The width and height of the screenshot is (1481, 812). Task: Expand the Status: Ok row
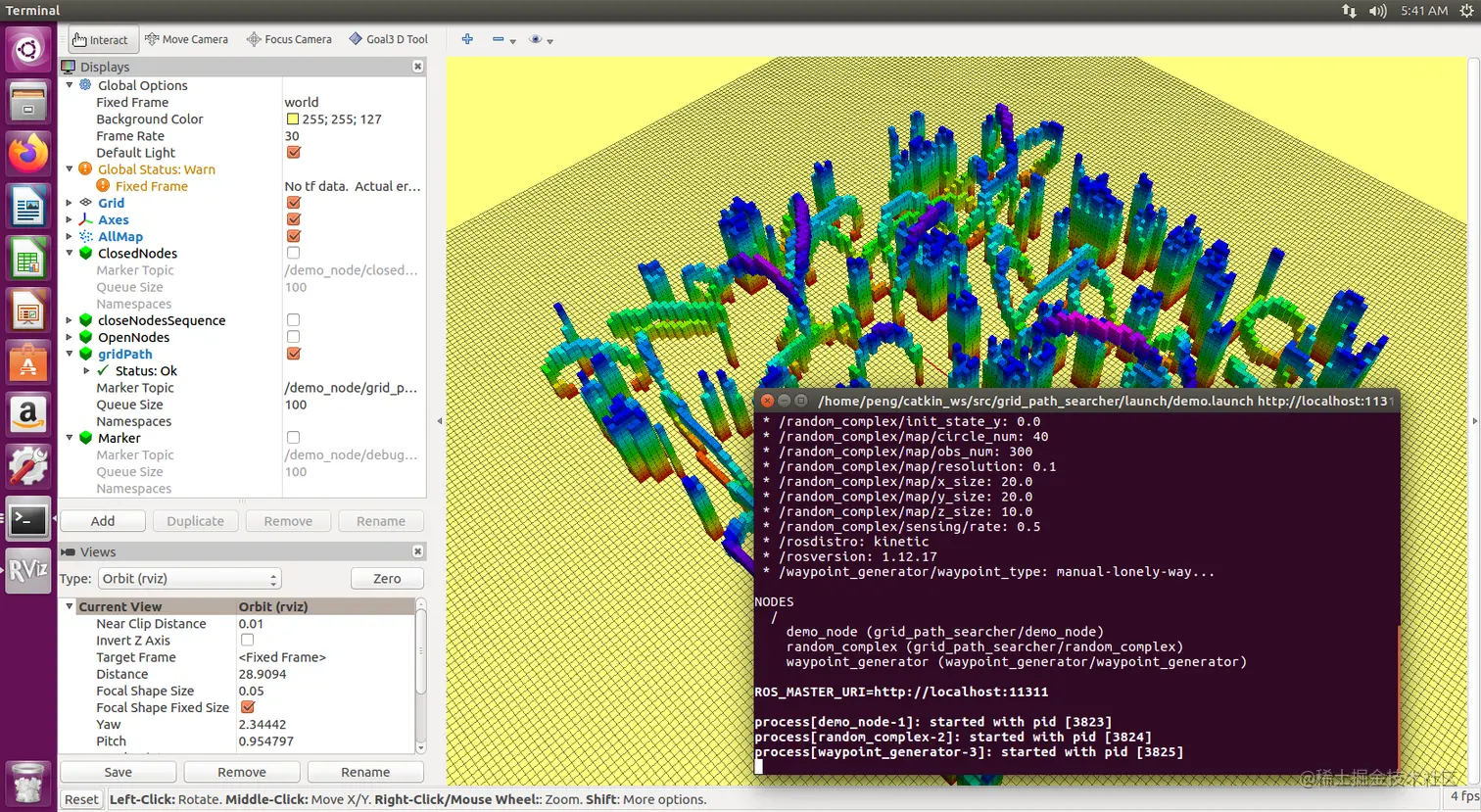tap(86, 370)
